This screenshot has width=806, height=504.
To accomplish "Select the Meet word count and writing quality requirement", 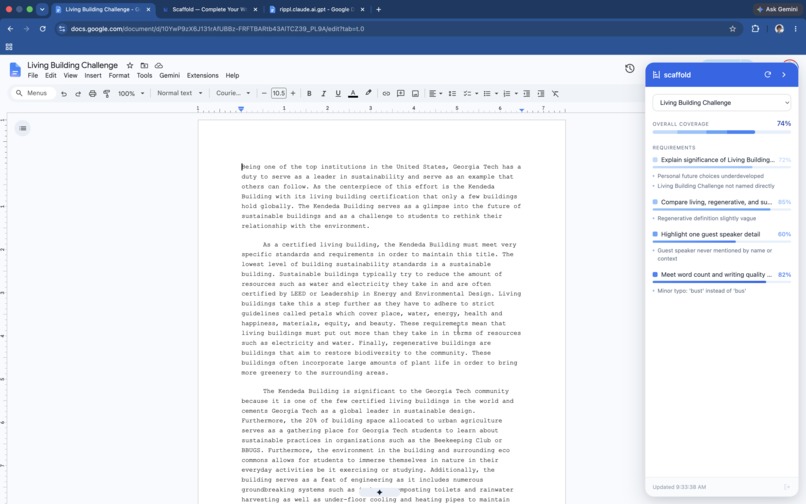I will (x=722, y=275).
